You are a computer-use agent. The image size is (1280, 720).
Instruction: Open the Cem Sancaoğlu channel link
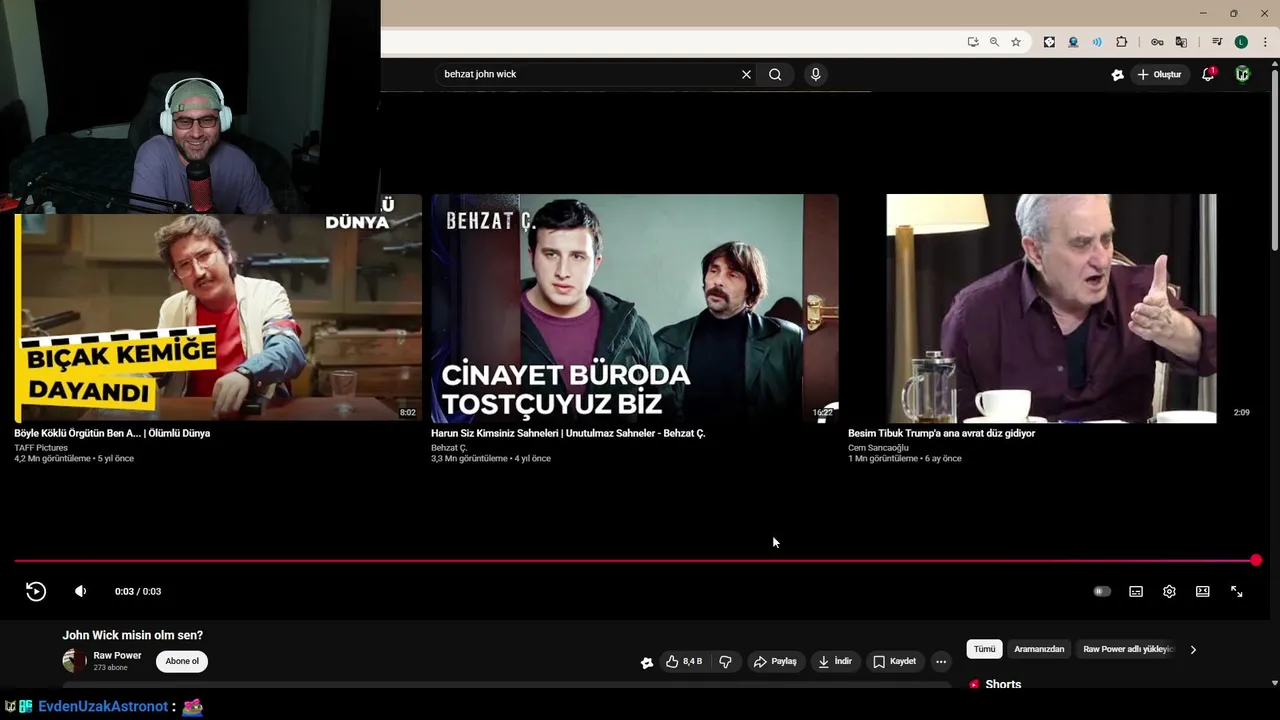click(x=878, y=447)
